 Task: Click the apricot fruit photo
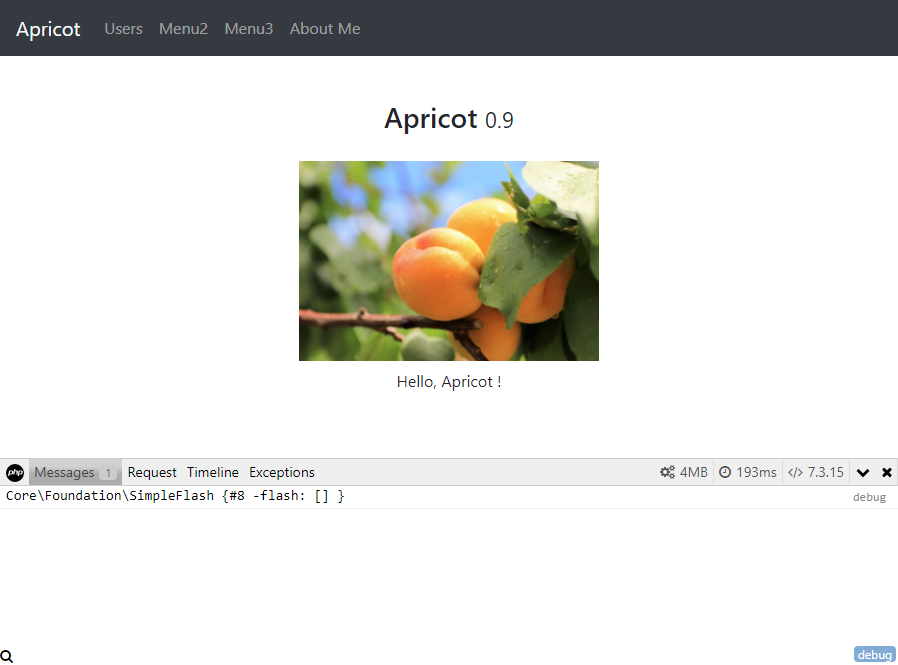449,261
